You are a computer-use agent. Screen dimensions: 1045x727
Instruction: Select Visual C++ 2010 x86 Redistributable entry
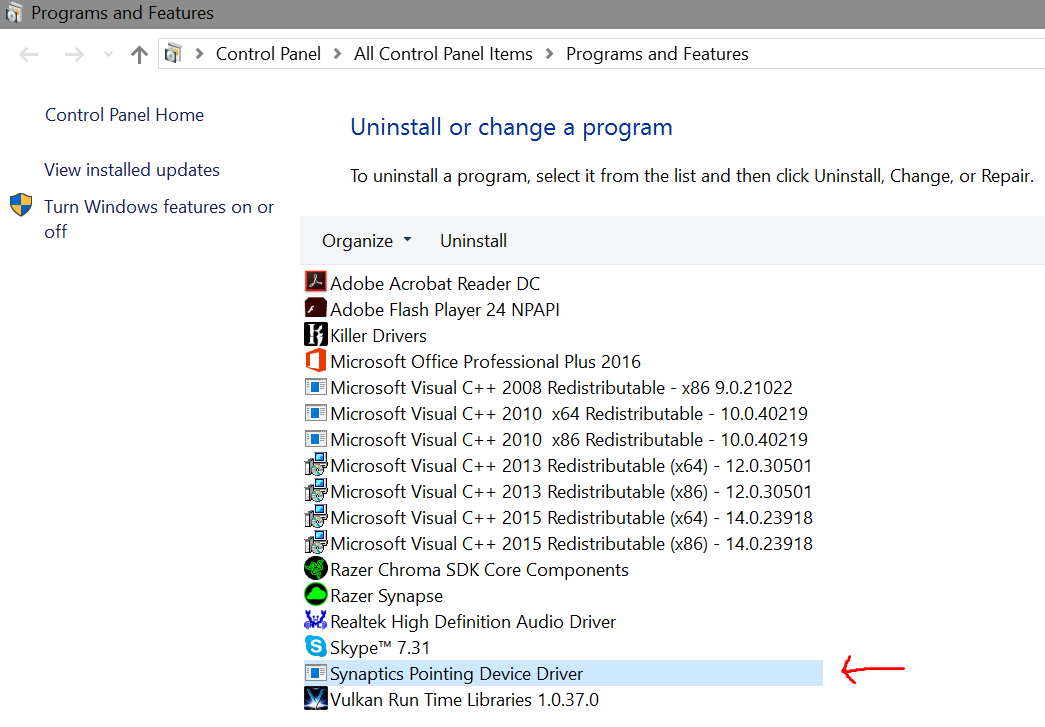[x=568, y=439]
